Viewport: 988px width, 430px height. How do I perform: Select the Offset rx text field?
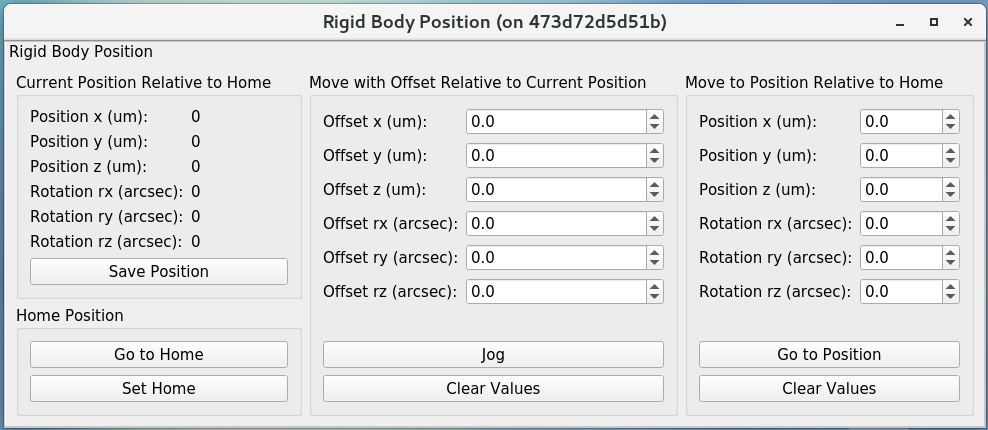[556, 223]
